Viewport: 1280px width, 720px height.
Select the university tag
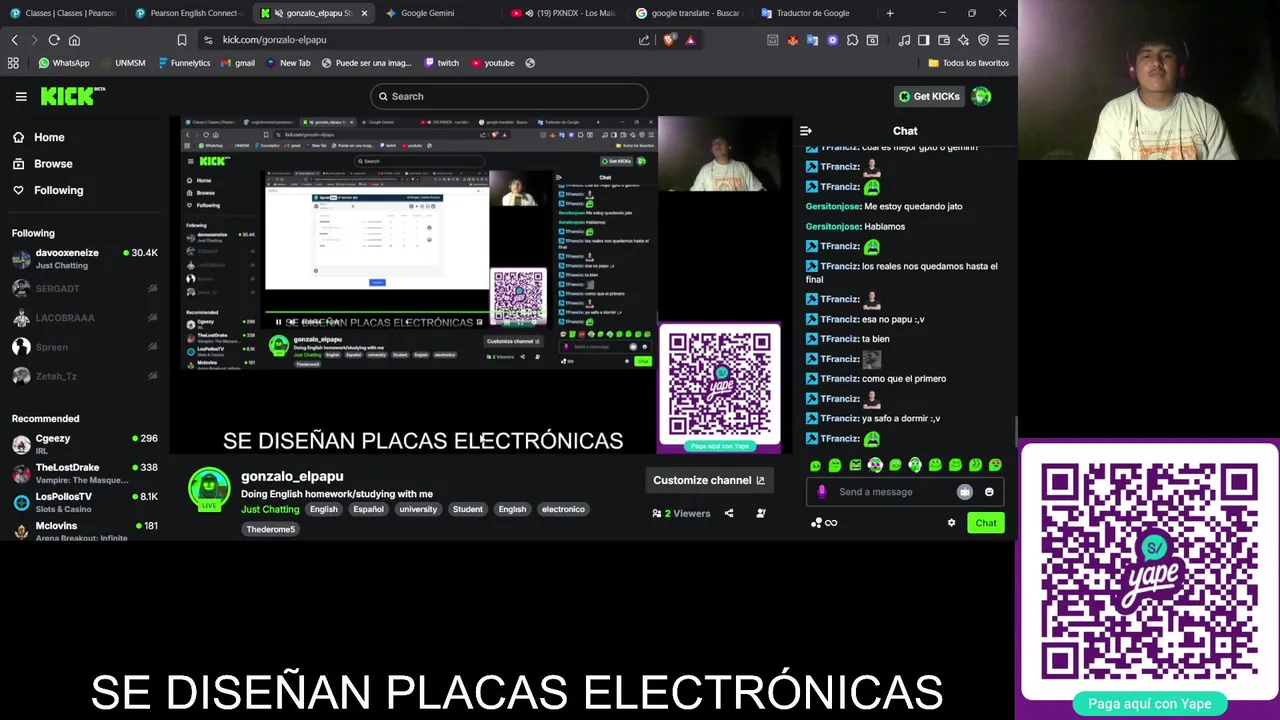[x=418, y=509]
